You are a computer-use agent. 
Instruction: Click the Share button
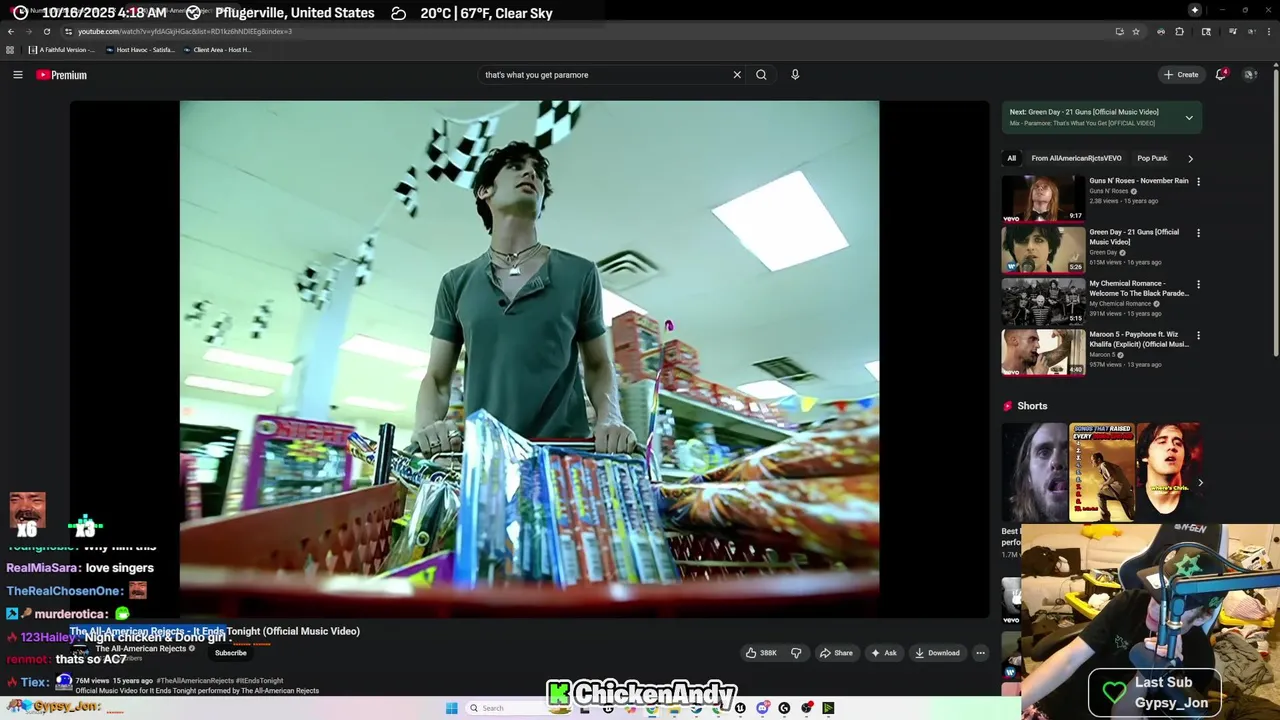836,653
